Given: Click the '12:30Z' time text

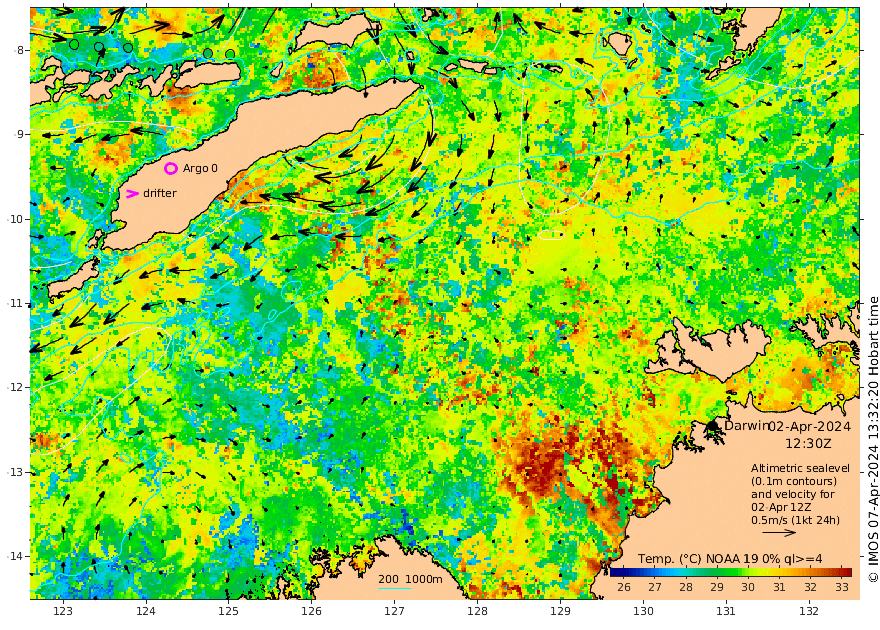Looking at the screenshot, I should (808, 444).
